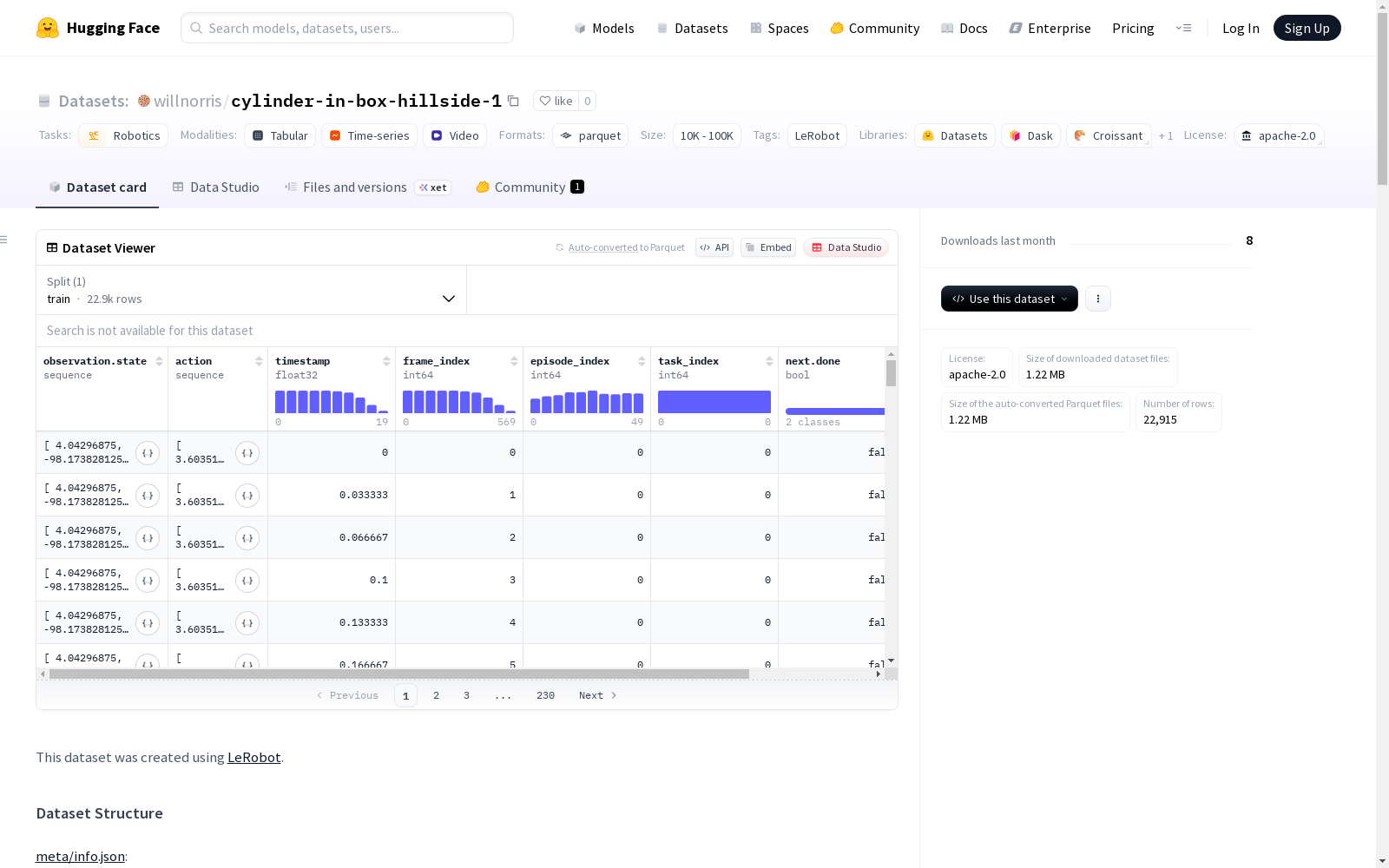This screenshot has width=1389, height=868.
Task: Click the LeRobot tag
Action: (817, 135)
